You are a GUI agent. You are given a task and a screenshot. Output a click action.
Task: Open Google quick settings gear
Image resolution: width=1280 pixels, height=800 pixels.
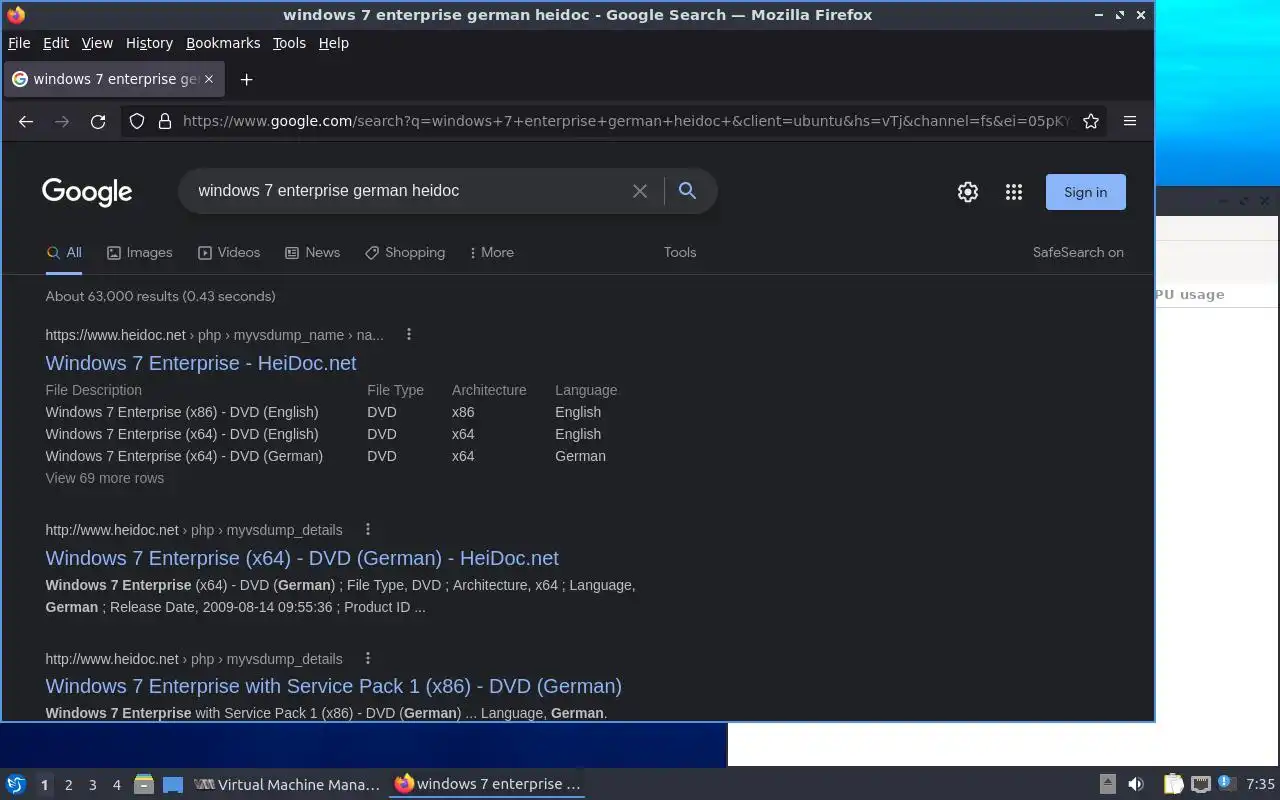coord(967,192)
